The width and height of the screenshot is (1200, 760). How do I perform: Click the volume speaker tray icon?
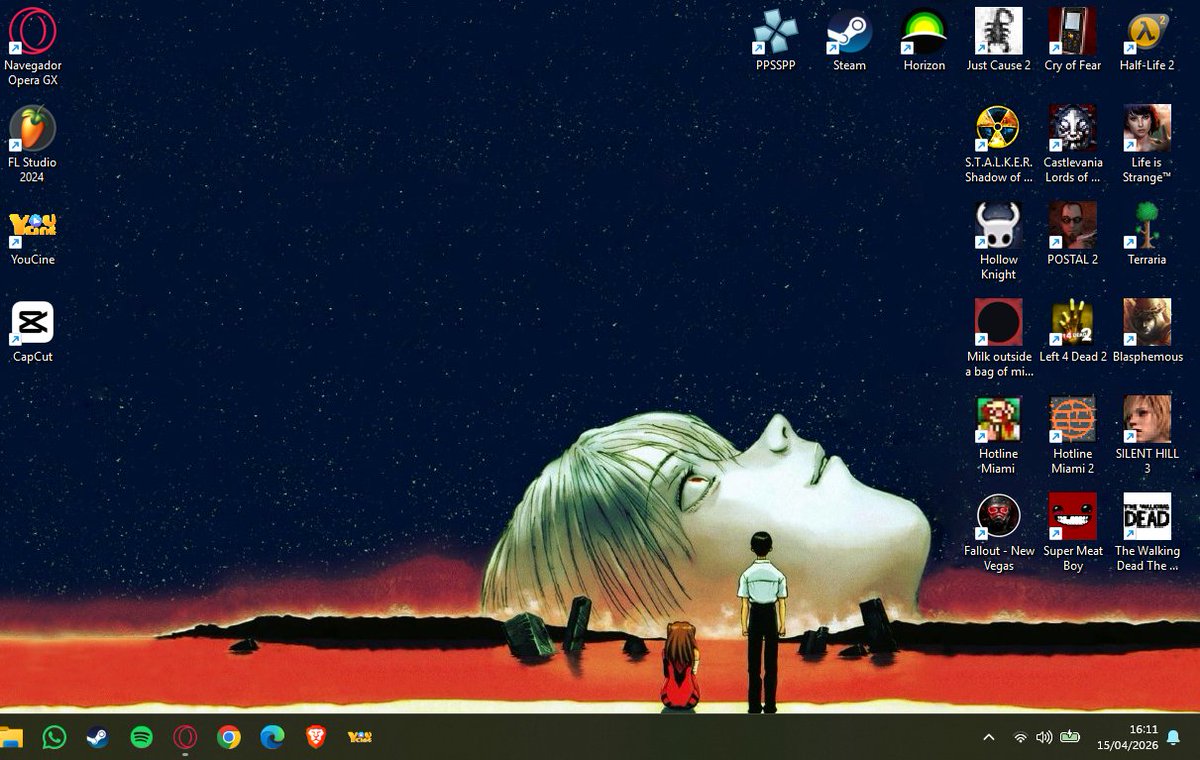(1044, 737)
